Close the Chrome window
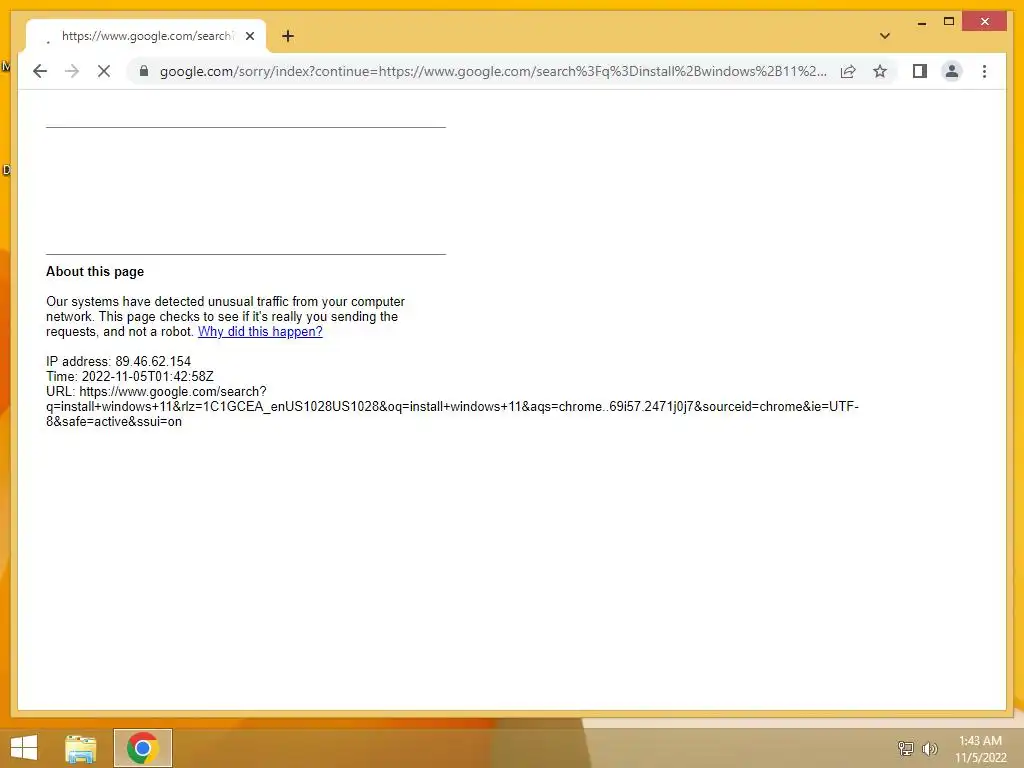The height and width of the screenshot is (768, 1024). tap(985, 22)
